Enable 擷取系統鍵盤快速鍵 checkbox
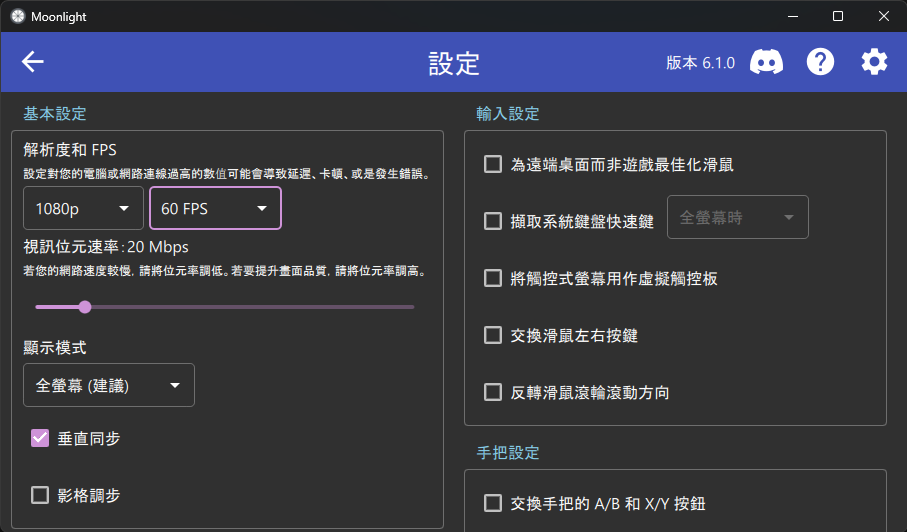 [493, 221]
